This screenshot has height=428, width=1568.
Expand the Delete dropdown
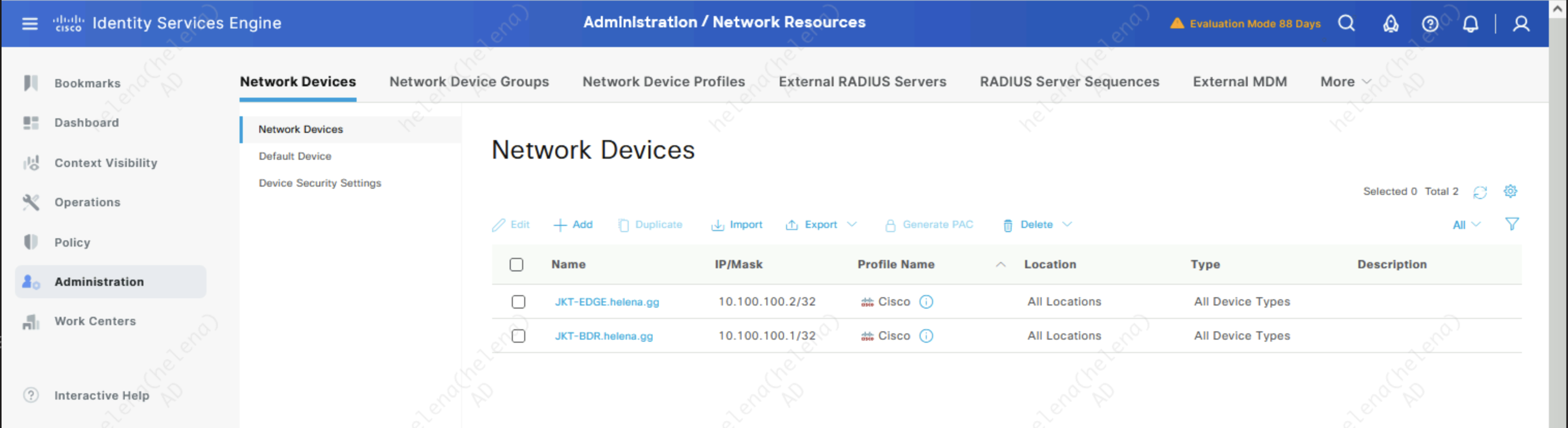pyautogui.click(x=1067, y=225)
